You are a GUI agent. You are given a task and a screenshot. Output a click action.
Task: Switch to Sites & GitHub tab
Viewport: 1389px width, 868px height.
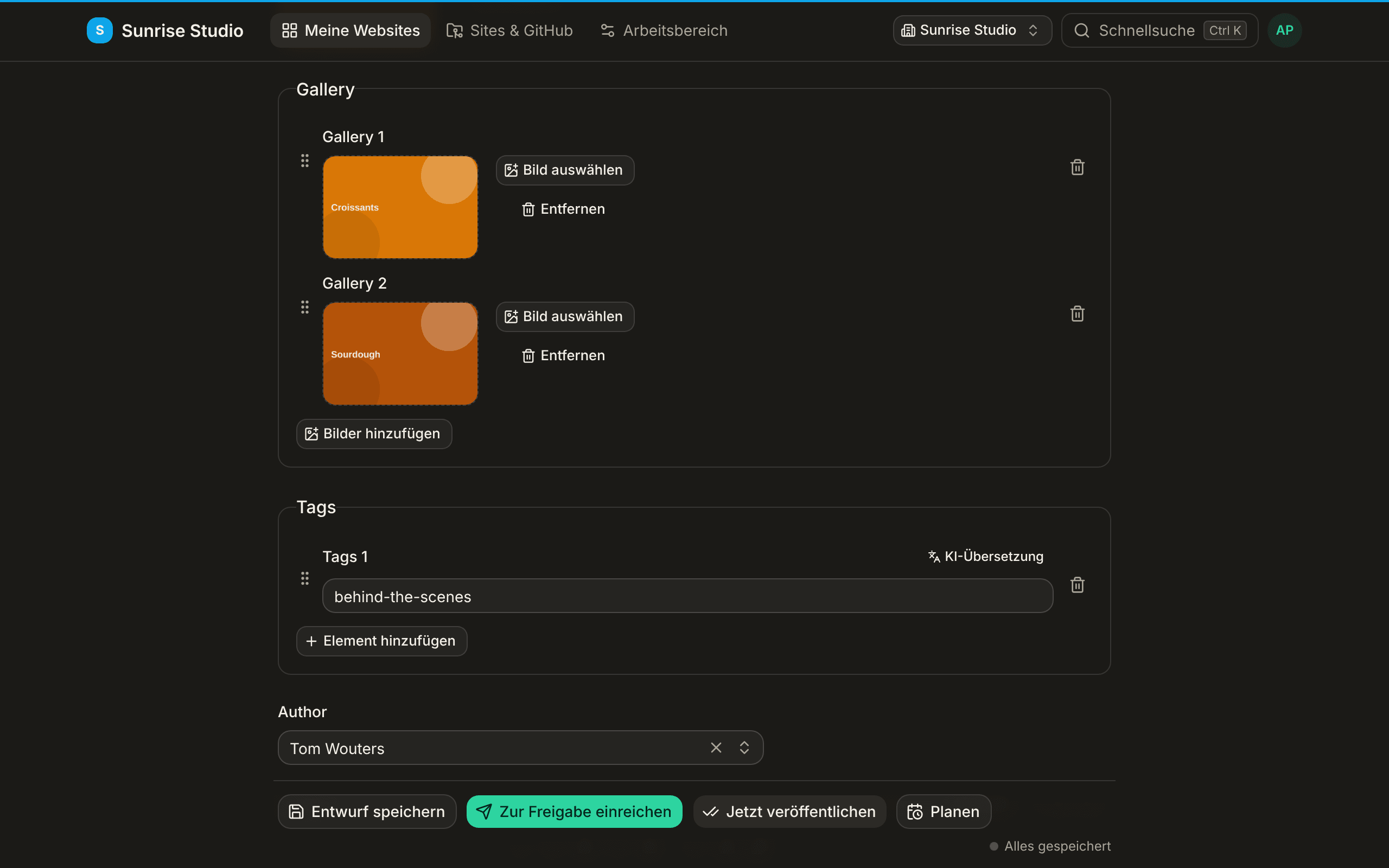click(x=509, y=30)
